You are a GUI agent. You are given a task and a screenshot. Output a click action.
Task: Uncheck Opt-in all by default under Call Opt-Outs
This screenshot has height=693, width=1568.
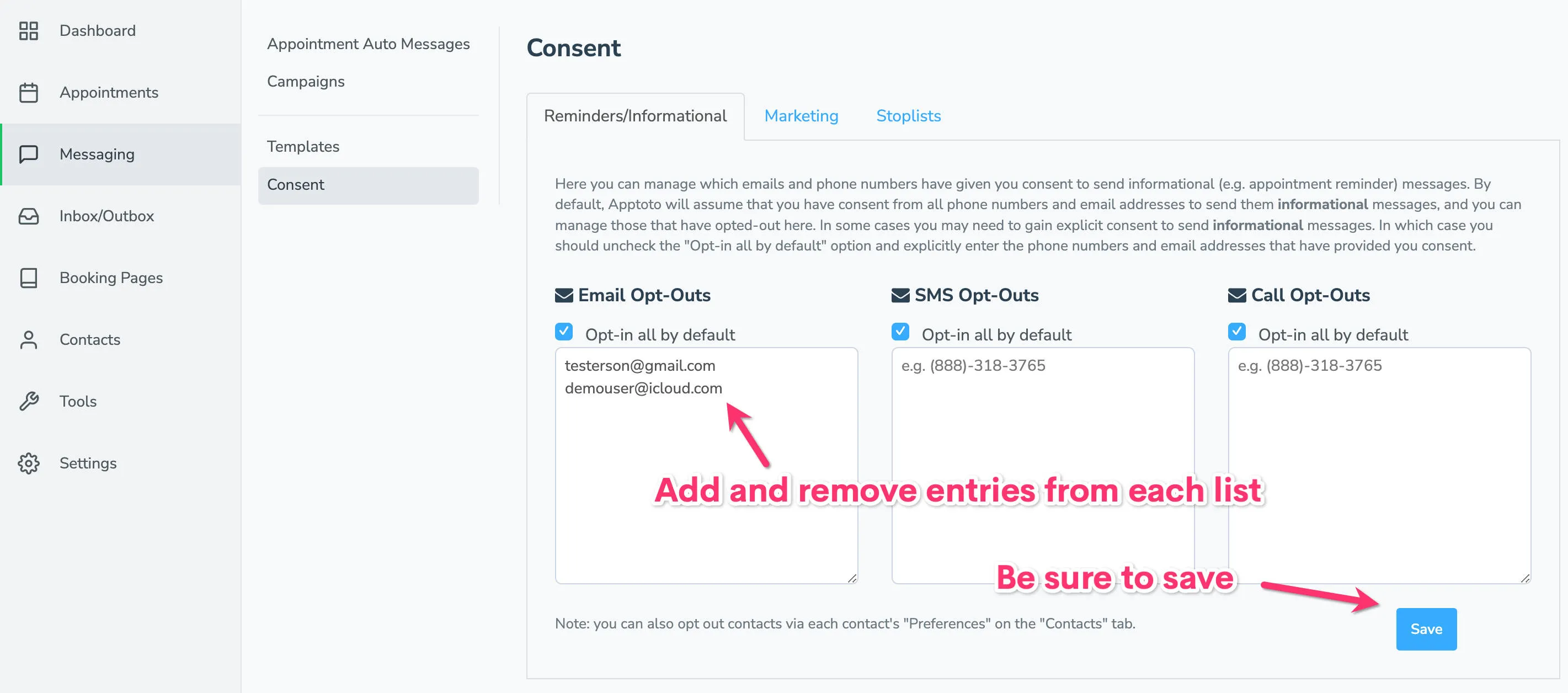click(x=1237, y=331)
